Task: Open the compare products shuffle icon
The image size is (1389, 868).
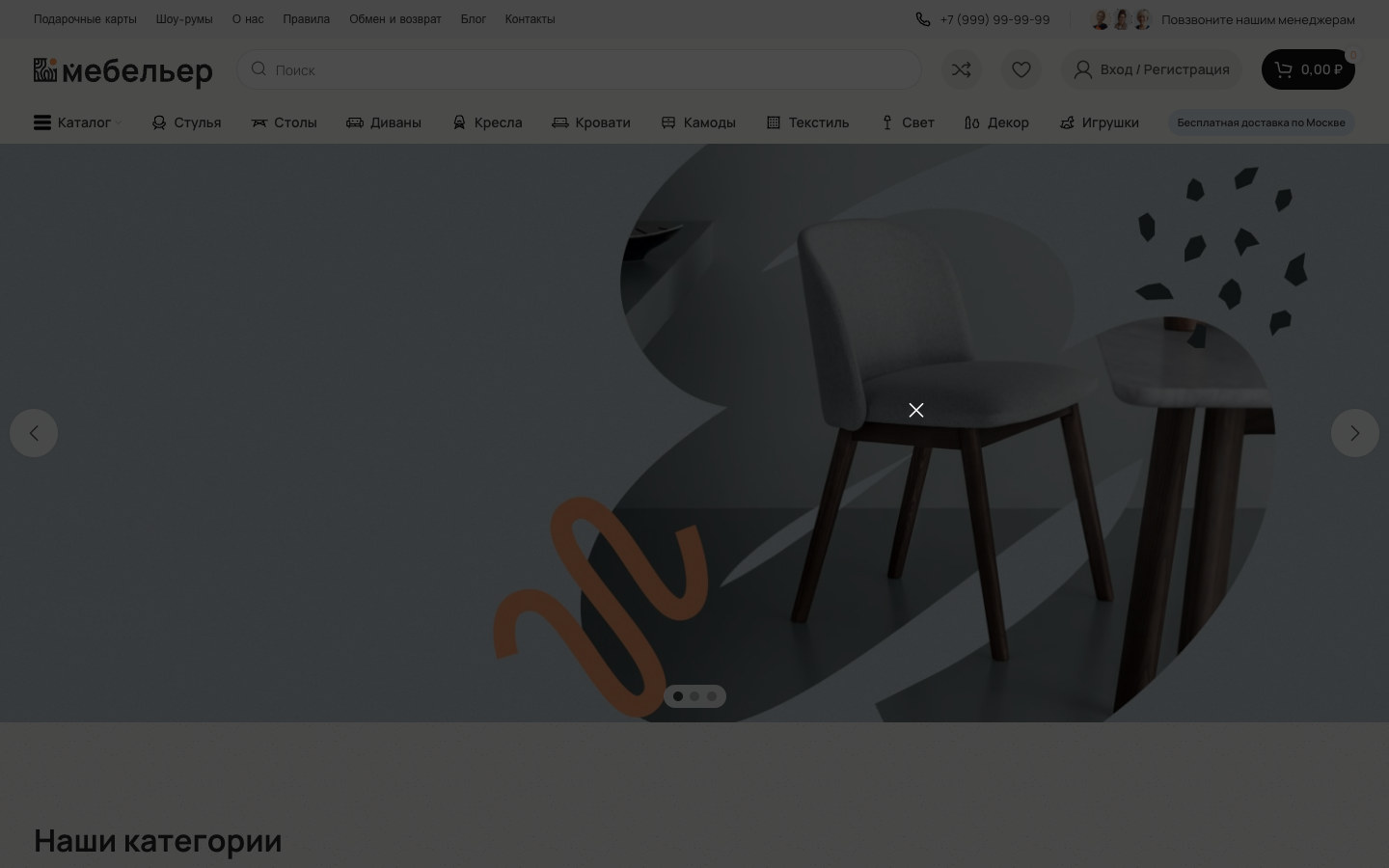Action: click(x=962, y=69)
